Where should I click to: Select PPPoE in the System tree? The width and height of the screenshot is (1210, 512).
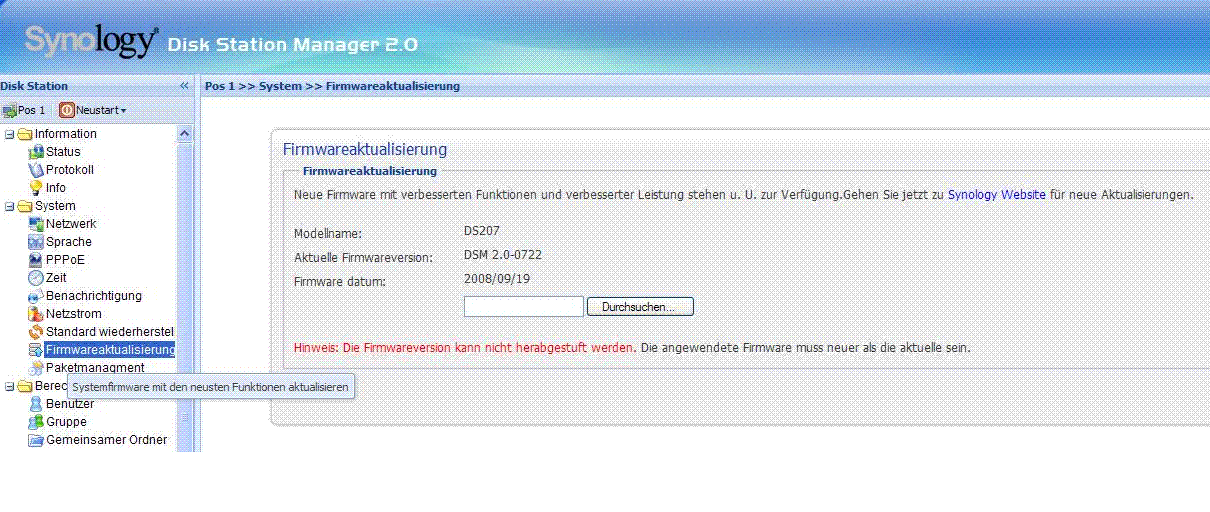(x=65, y=260)
